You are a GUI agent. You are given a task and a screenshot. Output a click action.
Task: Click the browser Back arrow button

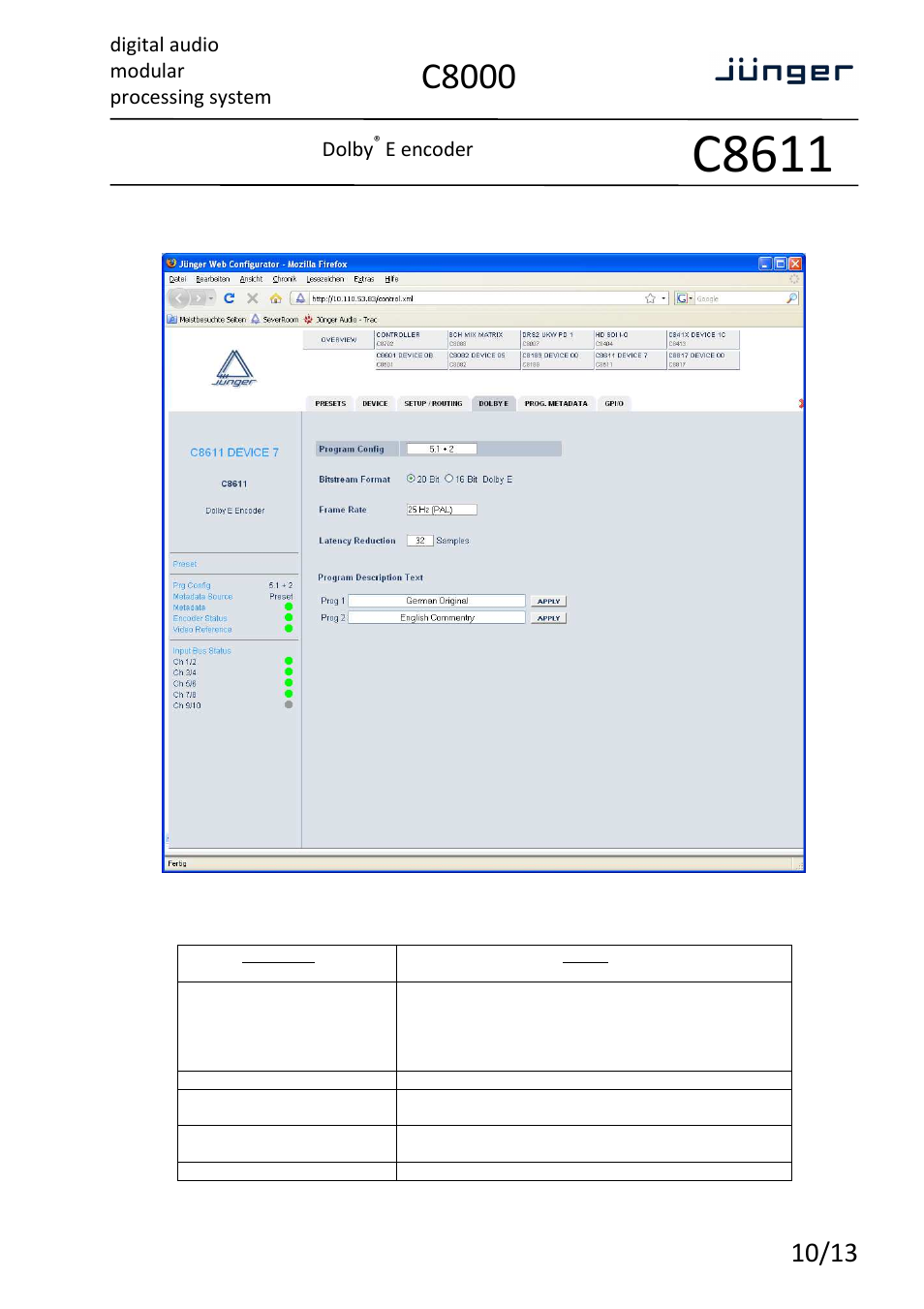pyautogui.click(x=179, y=298)
